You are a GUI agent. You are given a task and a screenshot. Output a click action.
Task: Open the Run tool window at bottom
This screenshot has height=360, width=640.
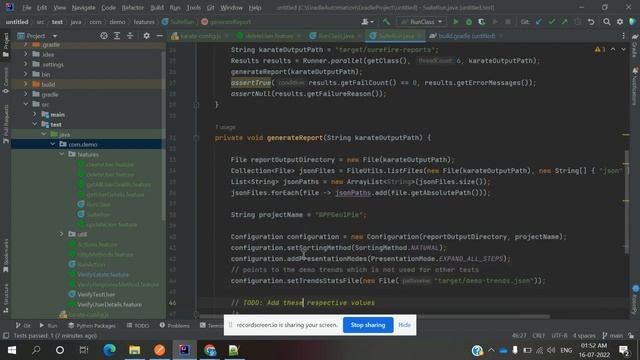click(48, 325)
